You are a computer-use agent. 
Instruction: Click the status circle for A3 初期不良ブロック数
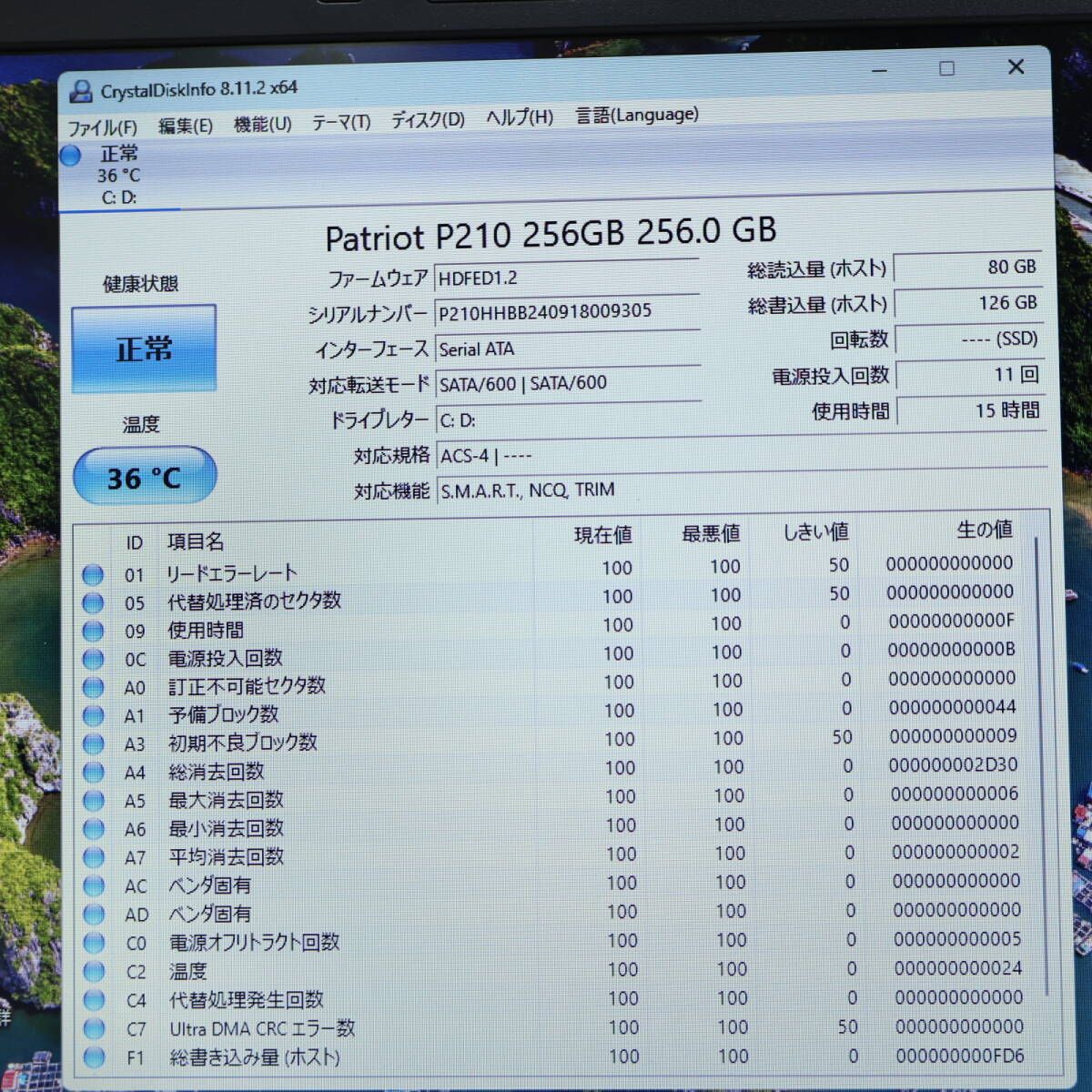[x=94, y=743]
